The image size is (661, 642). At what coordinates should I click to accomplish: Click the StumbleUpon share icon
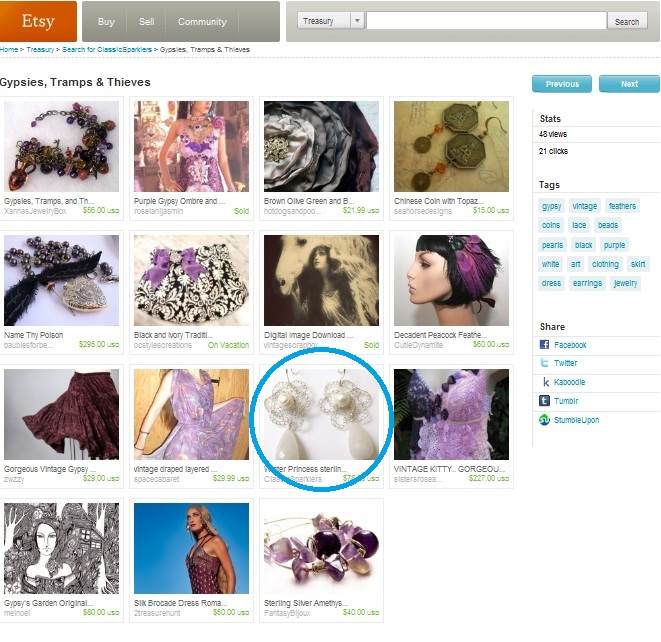click(544, 420)
